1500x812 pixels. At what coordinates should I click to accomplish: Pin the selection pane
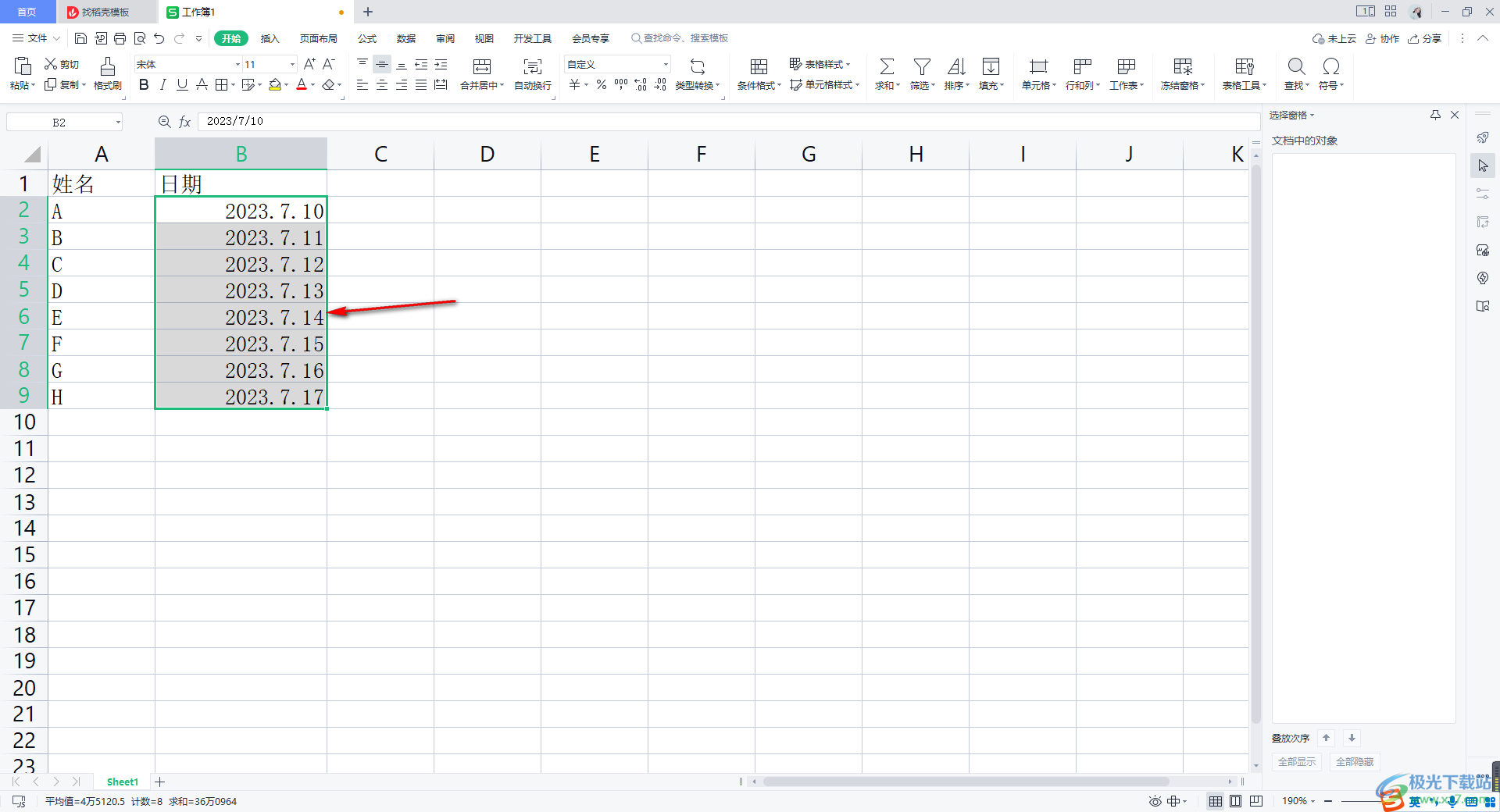click(x=1435, y=115)
